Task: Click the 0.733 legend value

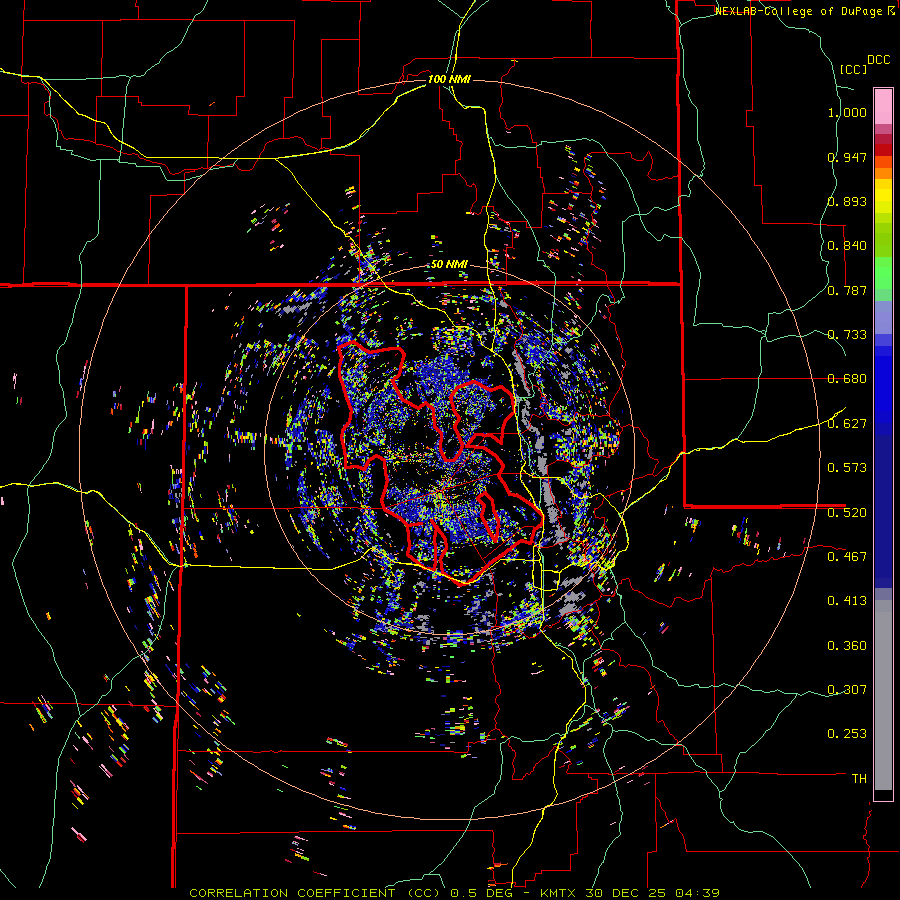Action: click(x=847, y=335)
